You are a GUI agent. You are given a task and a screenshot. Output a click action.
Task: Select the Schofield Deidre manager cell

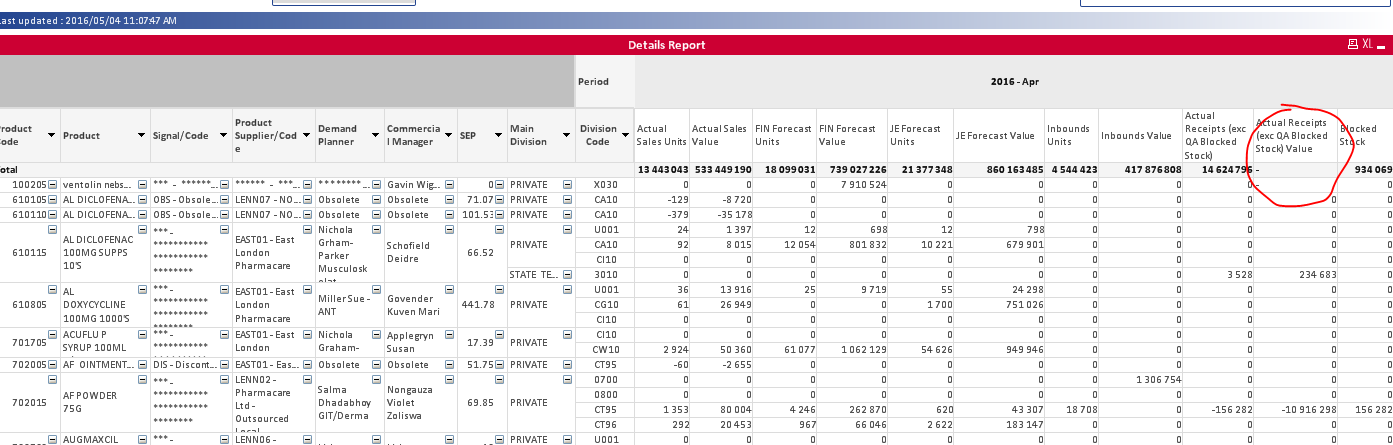(x=421, y=252)
